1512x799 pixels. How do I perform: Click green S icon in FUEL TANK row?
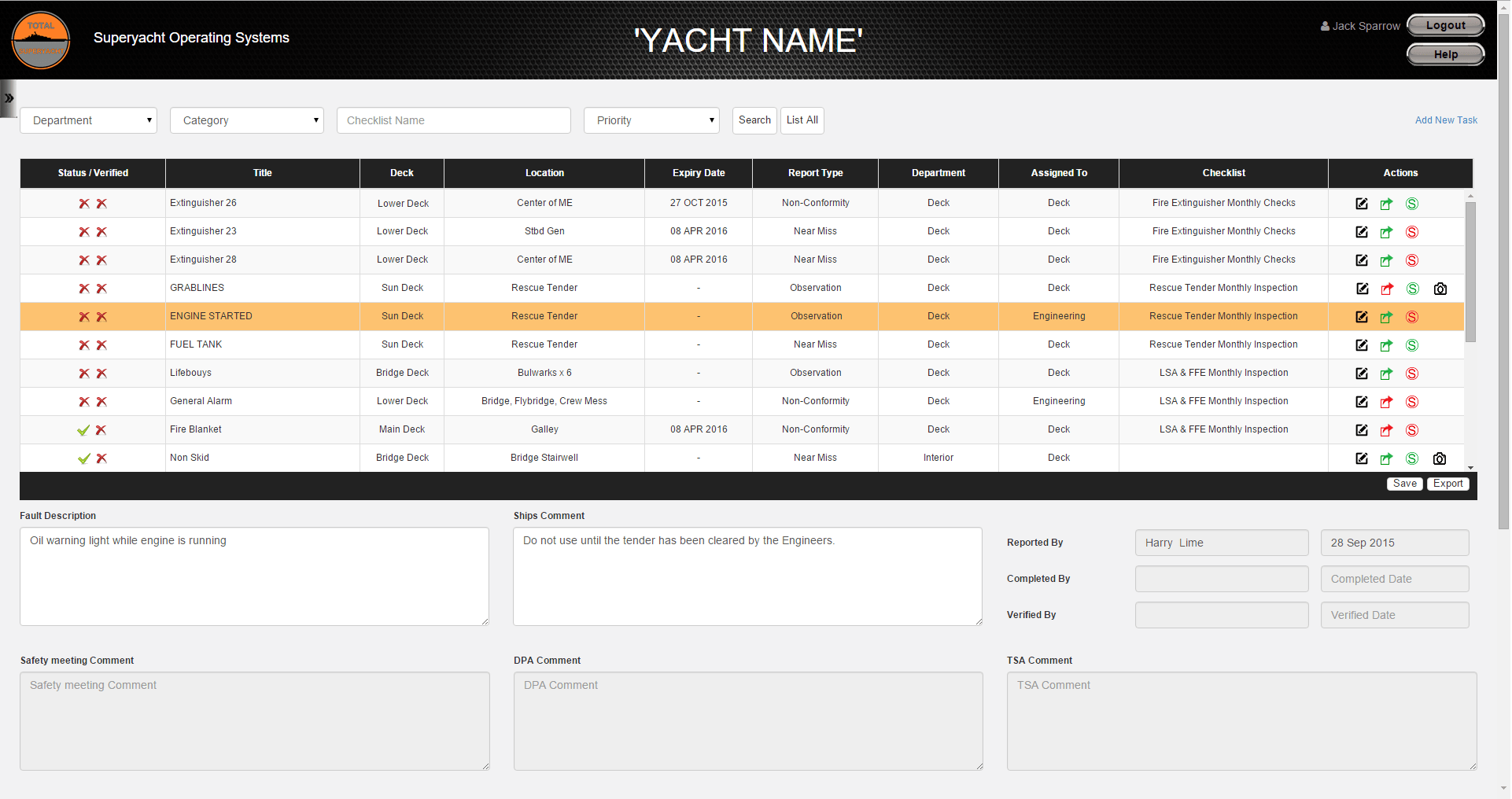point(1412,345)
